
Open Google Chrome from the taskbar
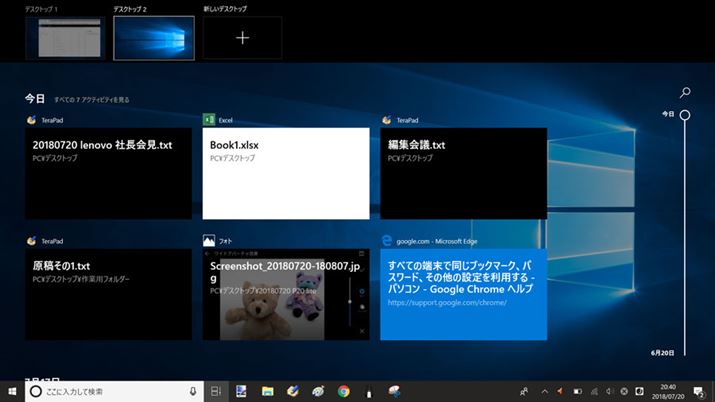pyautogui.click(x=343, y=392)
